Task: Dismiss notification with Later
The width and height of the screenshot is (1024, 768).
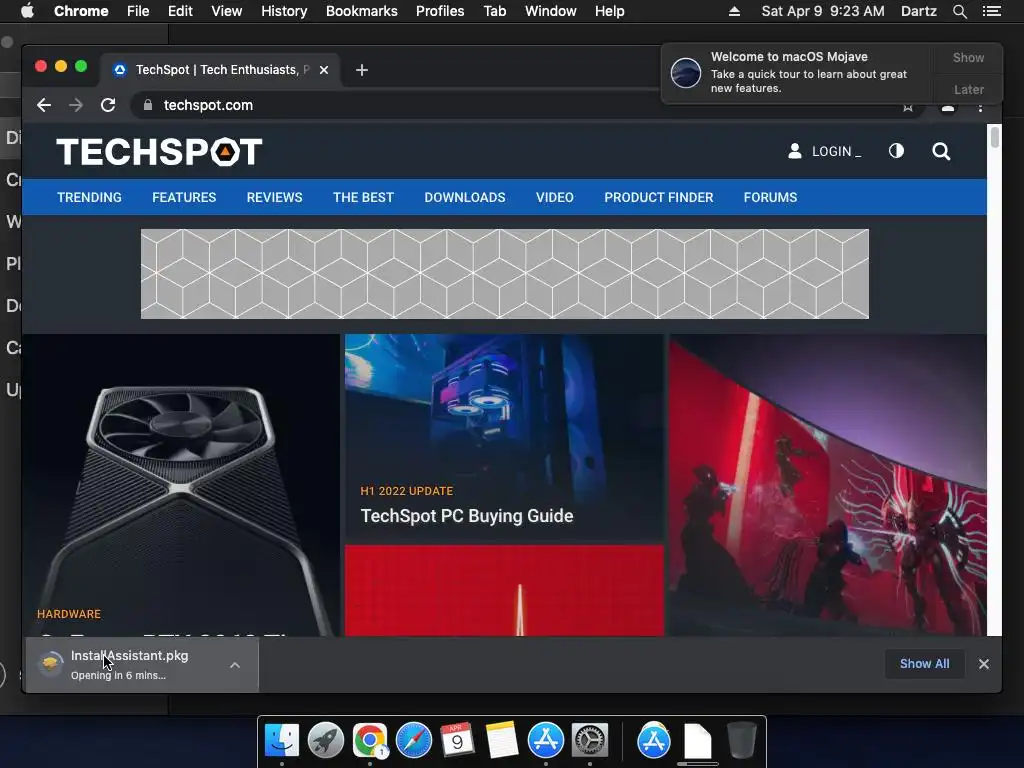Action: 968,89
